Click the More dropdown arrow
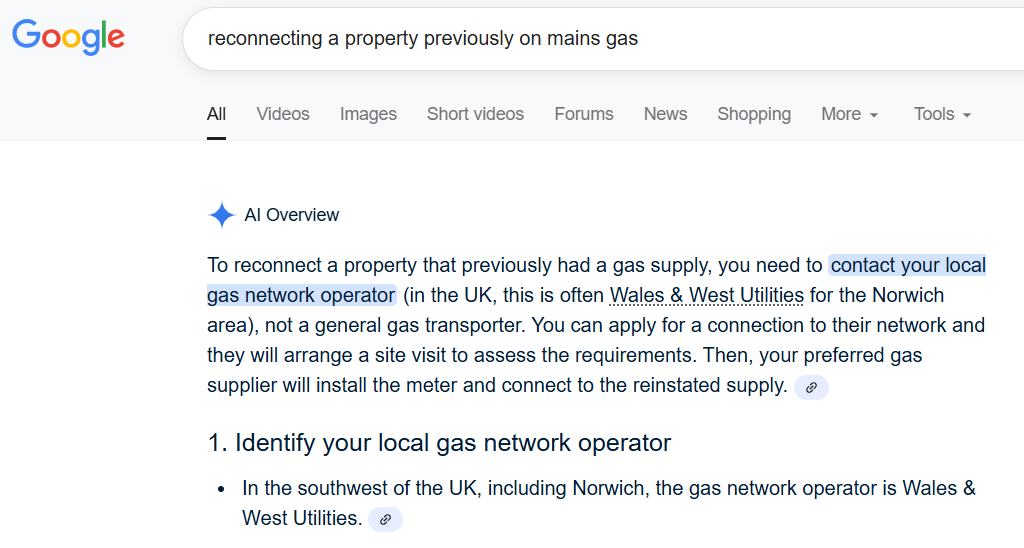 click(x=874, y=116)
